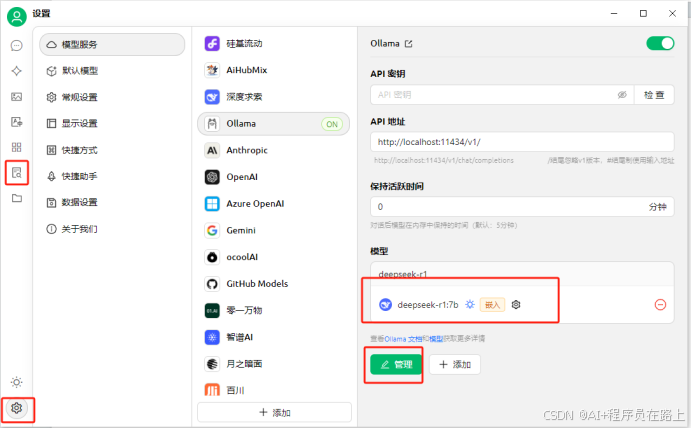691x429 pixels.
Task: Select 数据设置 settings menu item
Action: pyautogui.click(x=112, y=202)
